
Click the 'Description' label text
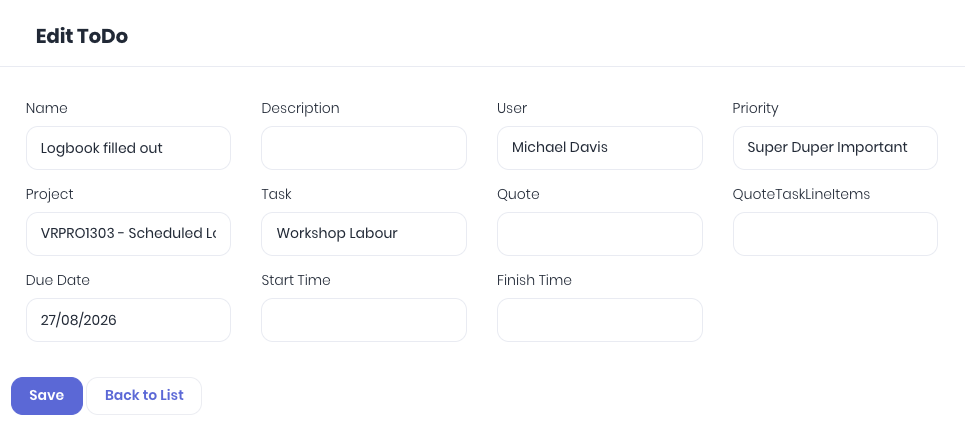[x=300, y=108]
